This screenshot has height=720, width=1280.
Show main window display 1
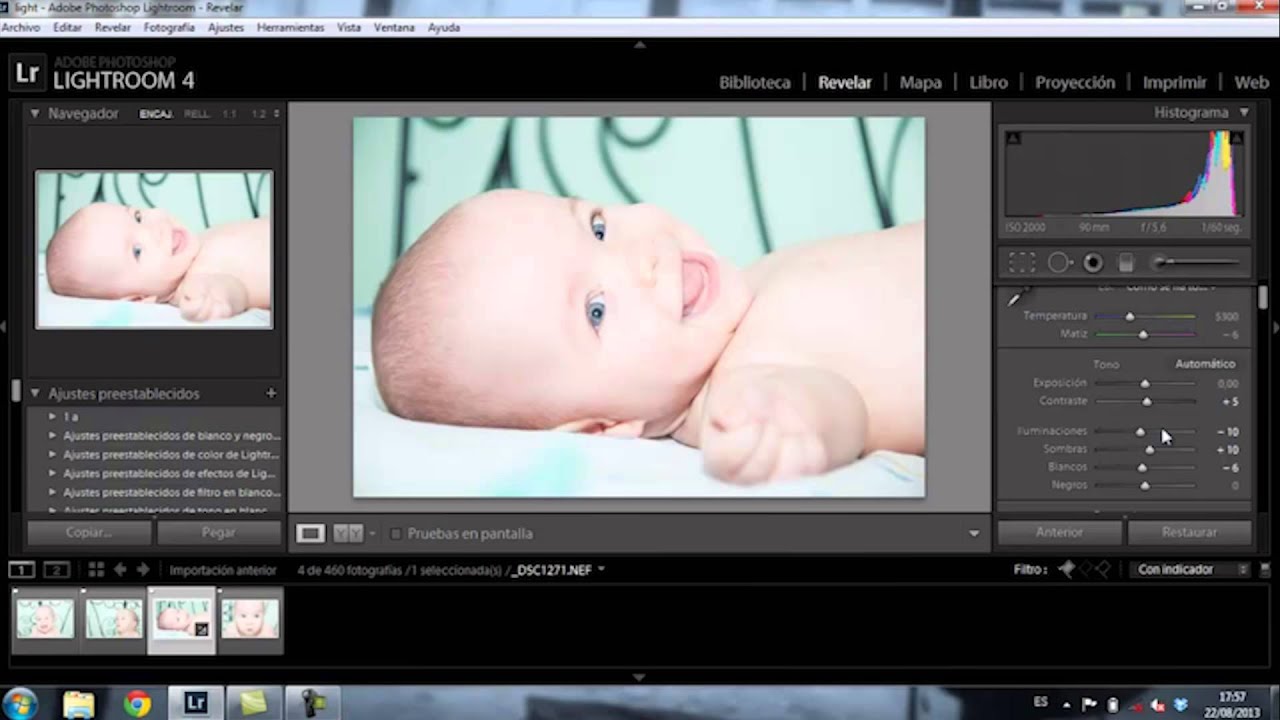click(x=21, y=570)
